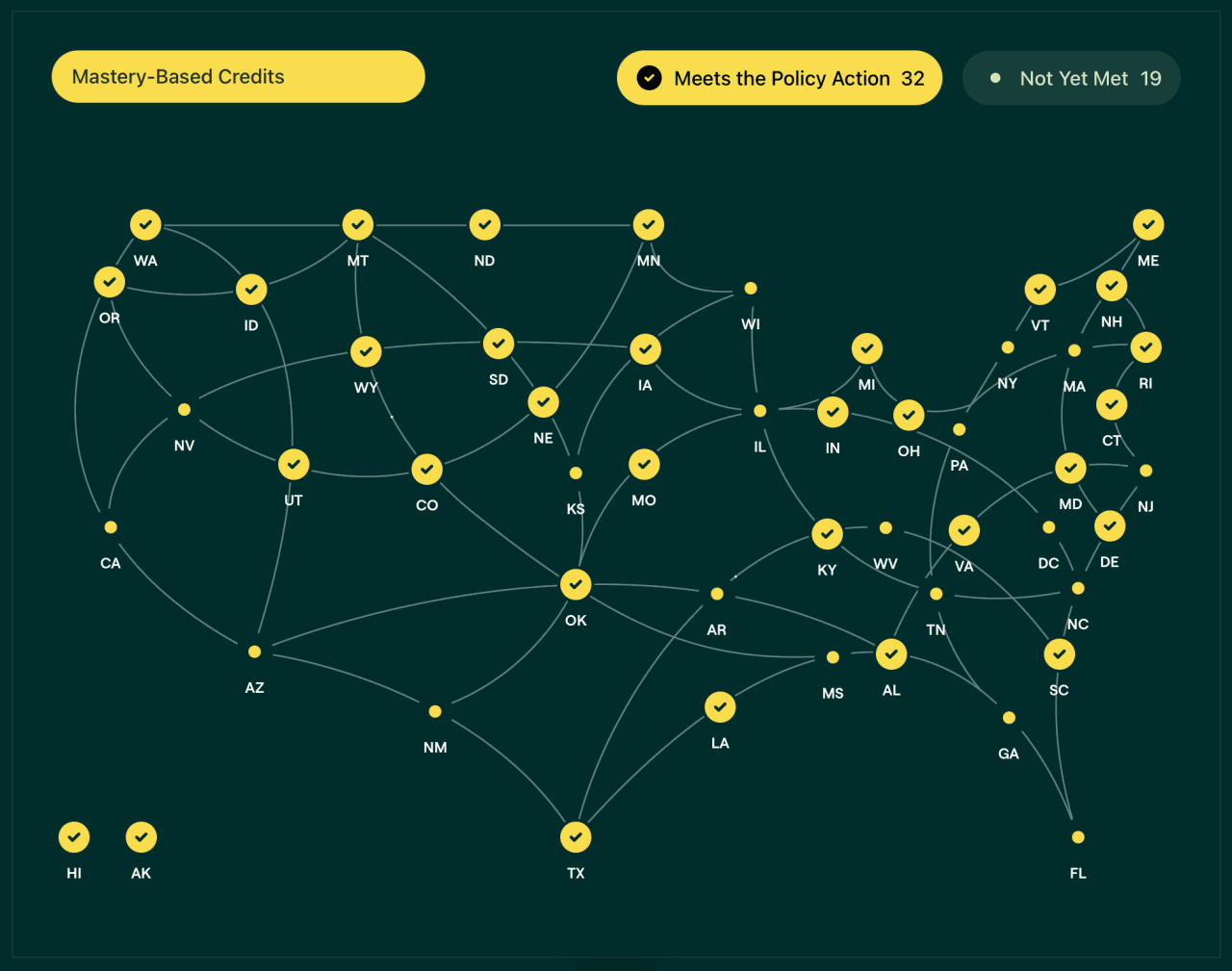Screen dimensions: 1232x971
Task: Select the Wisconsin dot marker
Action: tap(751, 288)
